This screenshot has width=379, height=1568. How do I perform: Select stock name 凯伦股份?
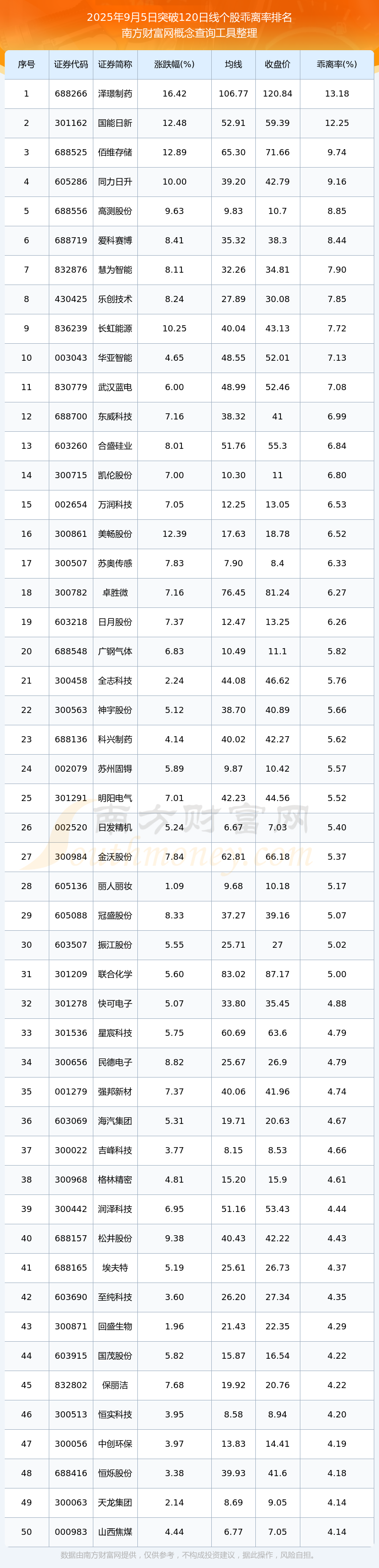[115, 475]
